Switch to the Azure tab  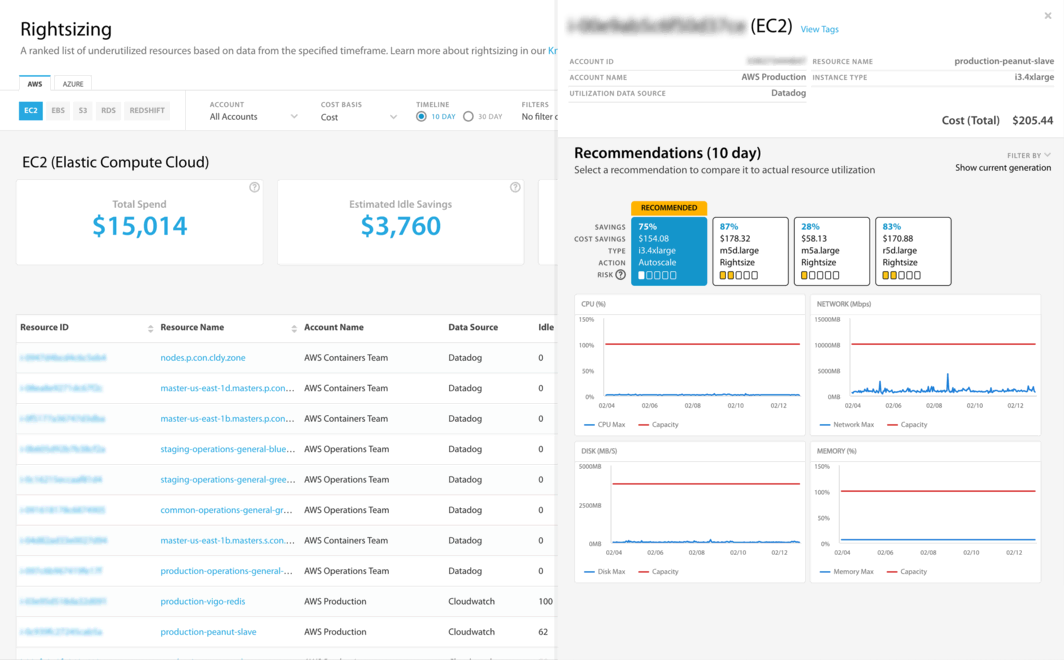point(73,84)
